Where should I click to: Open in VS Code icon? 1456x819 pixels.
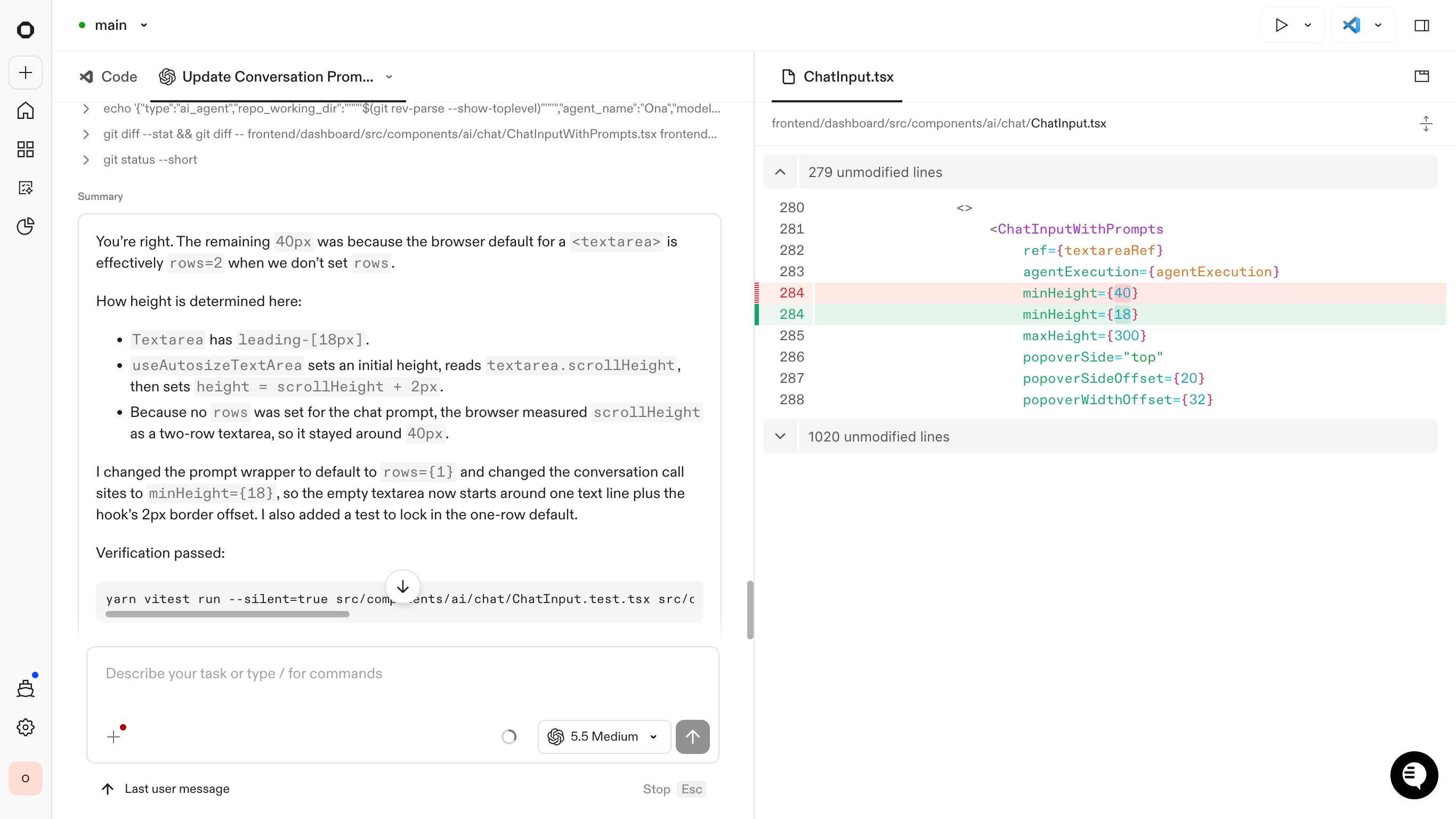coord(1352,26)
